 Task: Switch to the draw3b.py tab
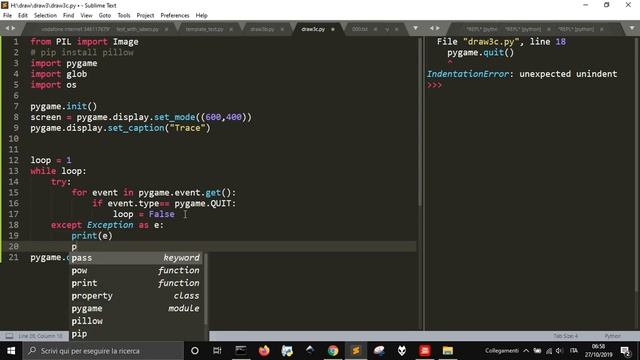[x=262, y=29]
